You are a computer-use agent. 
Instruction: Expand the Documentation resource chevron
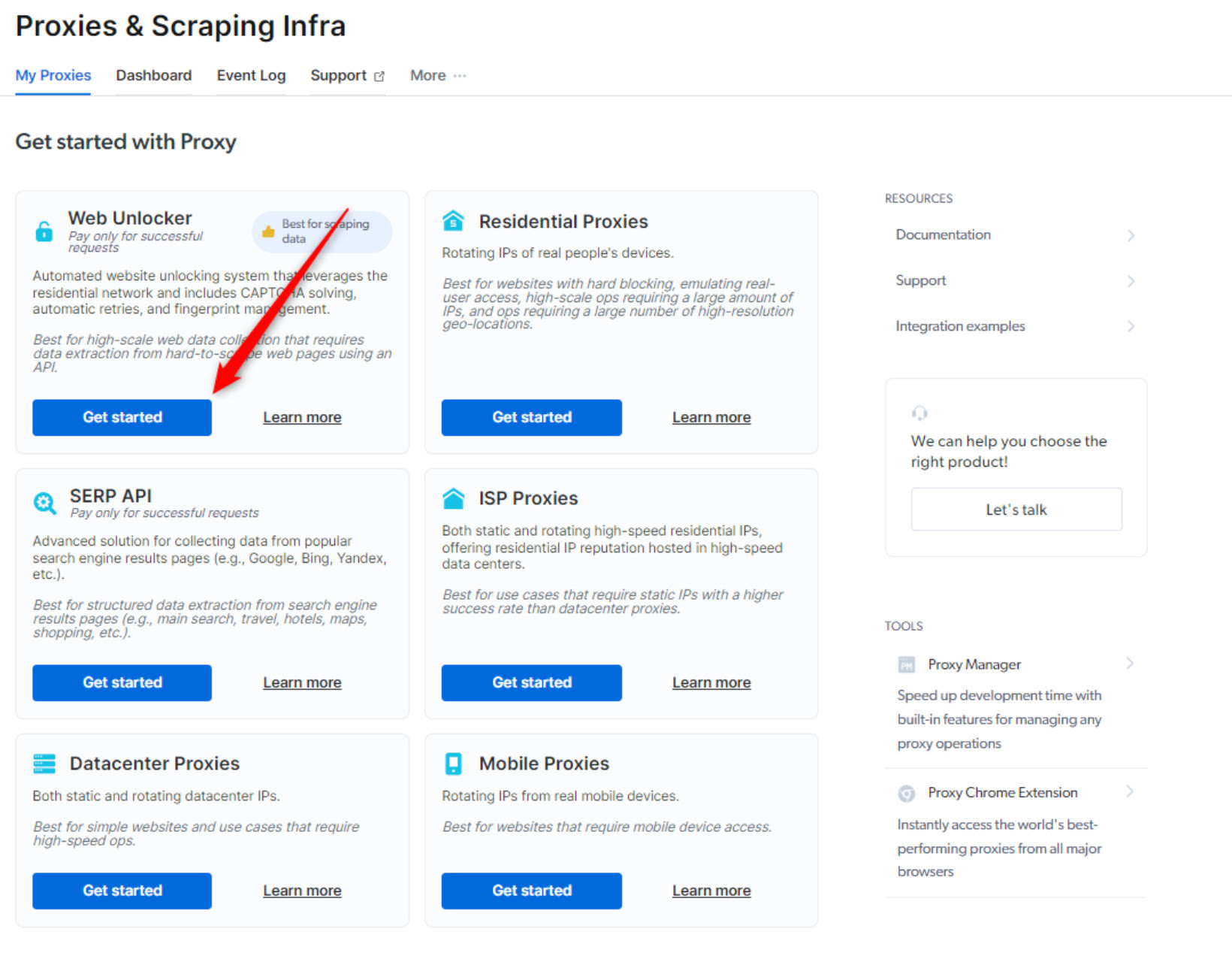coord(1131,235)
